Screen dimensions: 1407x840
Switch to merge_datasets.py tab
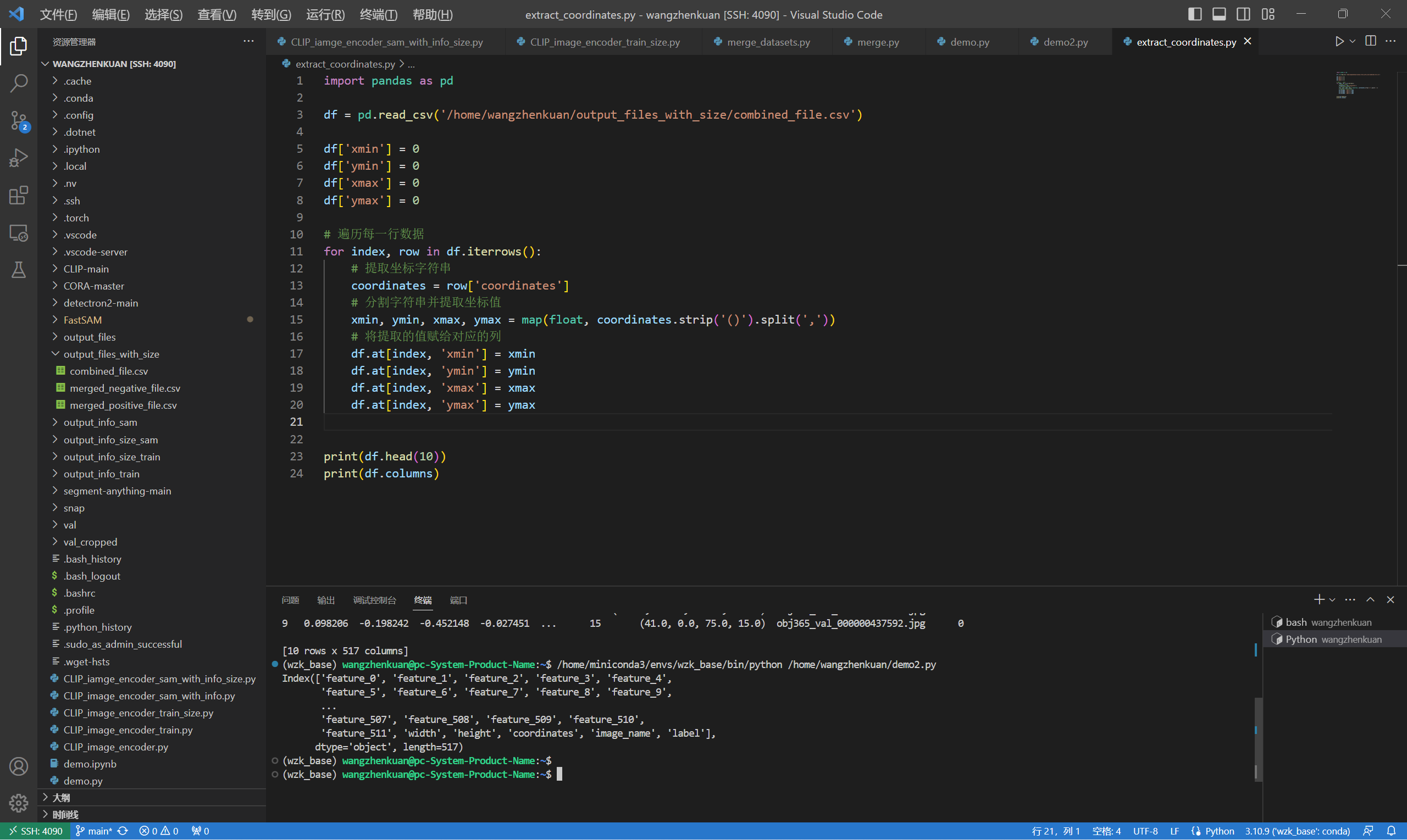[768, 42]
